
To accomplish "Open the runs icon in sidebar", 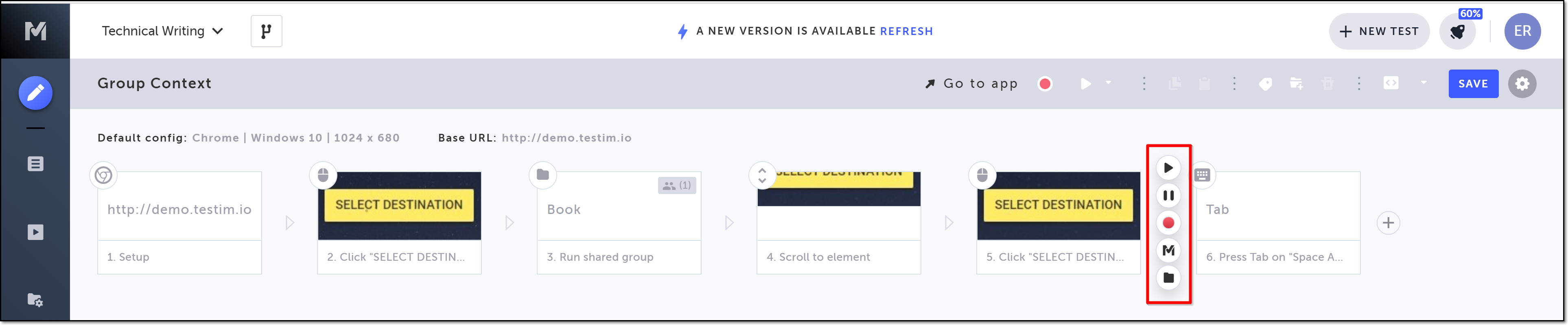I will tap(35, 232).
